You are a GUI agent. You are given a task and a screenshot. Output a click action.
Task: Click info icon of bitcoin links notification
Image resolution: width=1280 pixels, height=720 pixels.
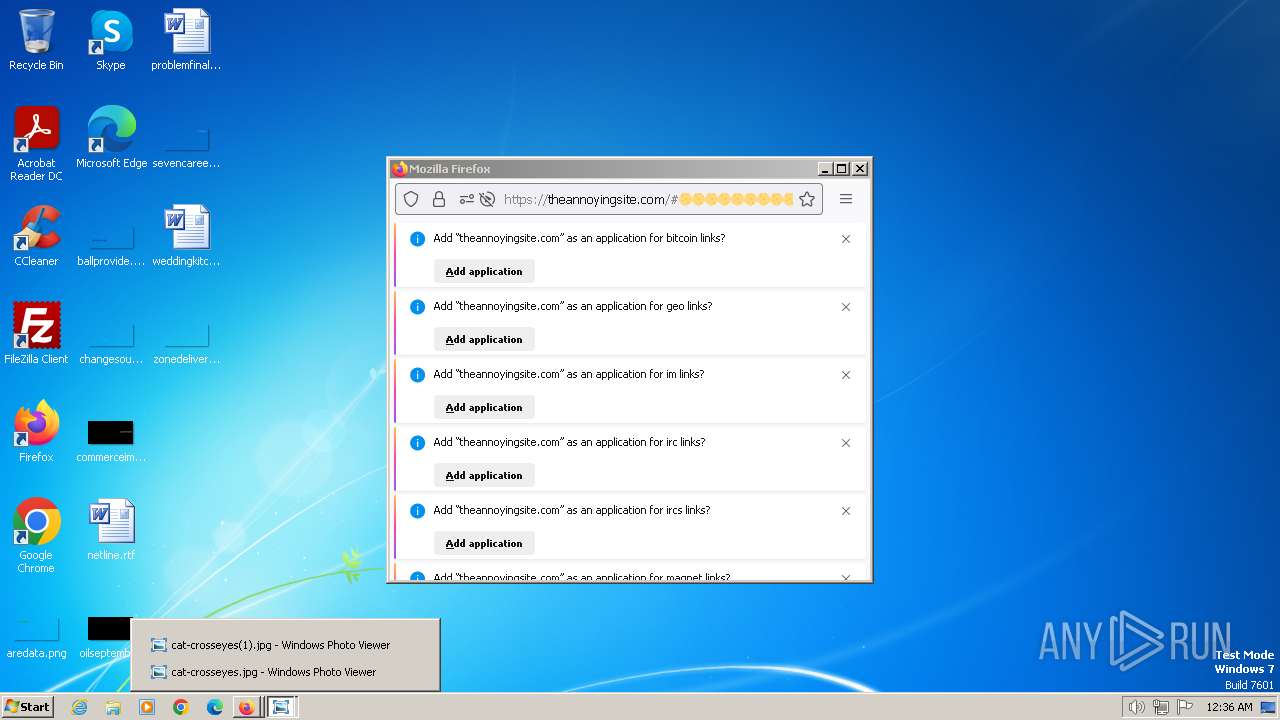(418, 239)
